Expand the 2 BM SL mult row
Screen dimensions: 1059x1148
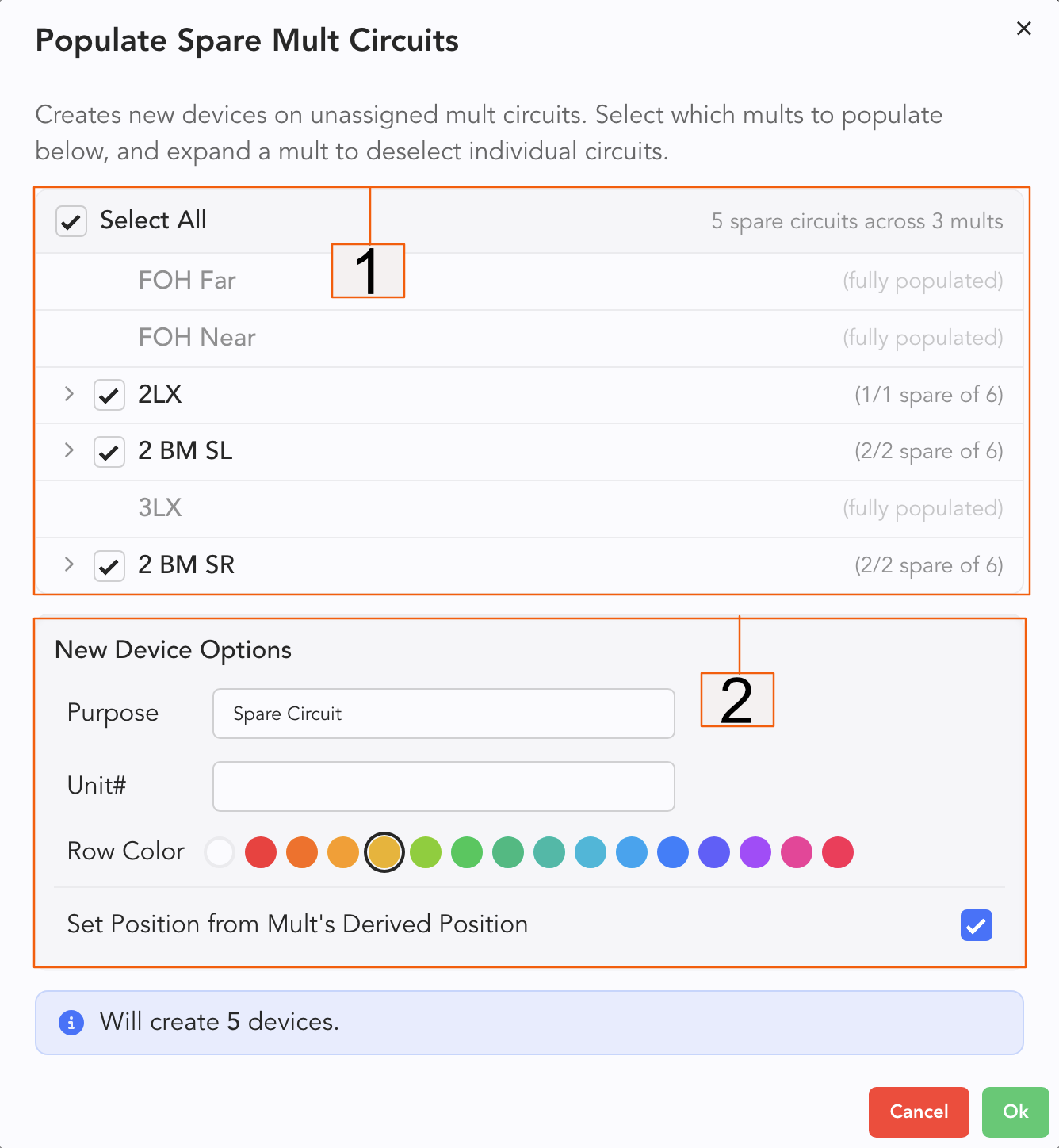coord(69,451)
